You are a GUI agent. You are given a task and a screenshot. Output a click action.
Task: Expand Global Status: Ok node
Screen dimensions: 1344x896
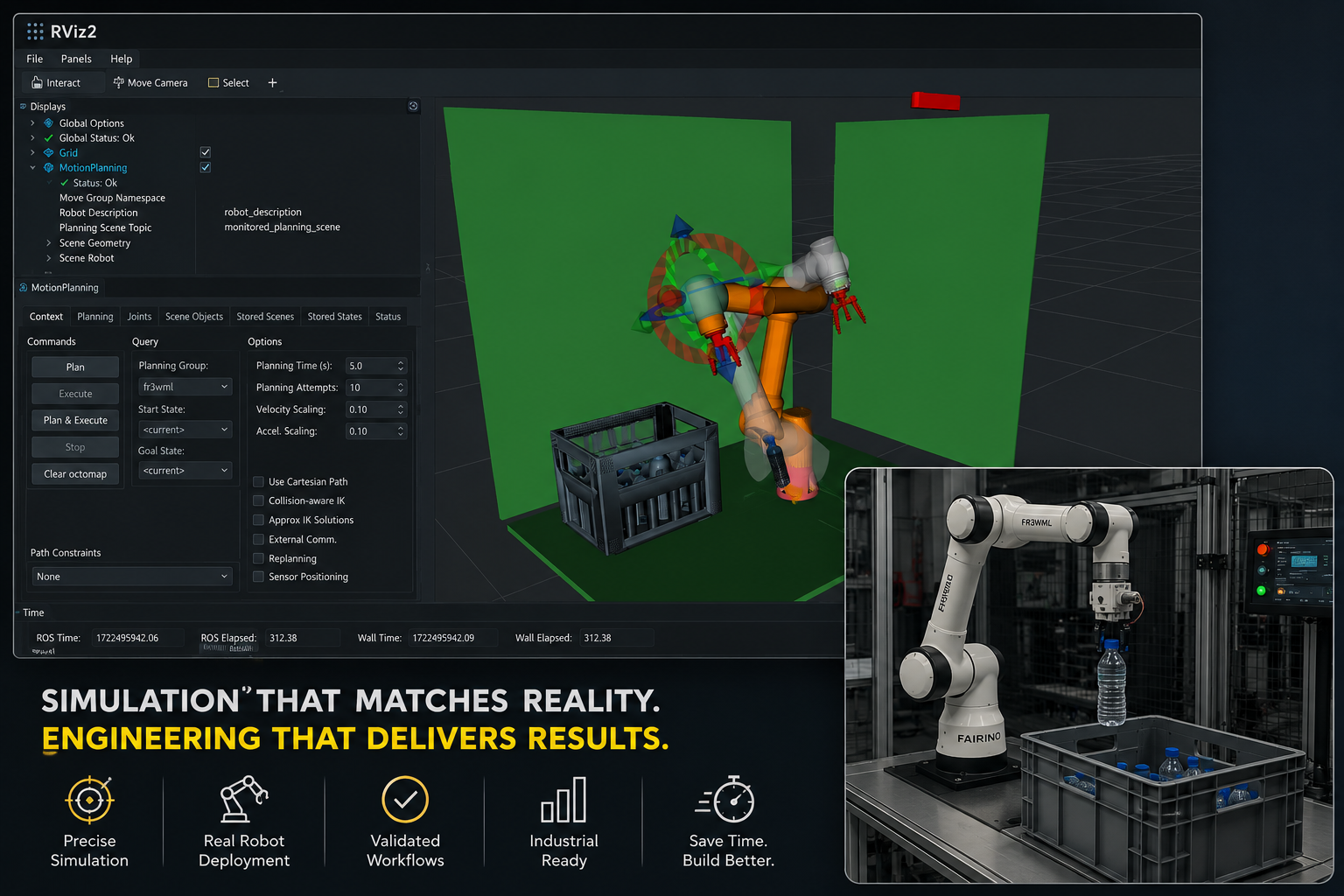33,138
